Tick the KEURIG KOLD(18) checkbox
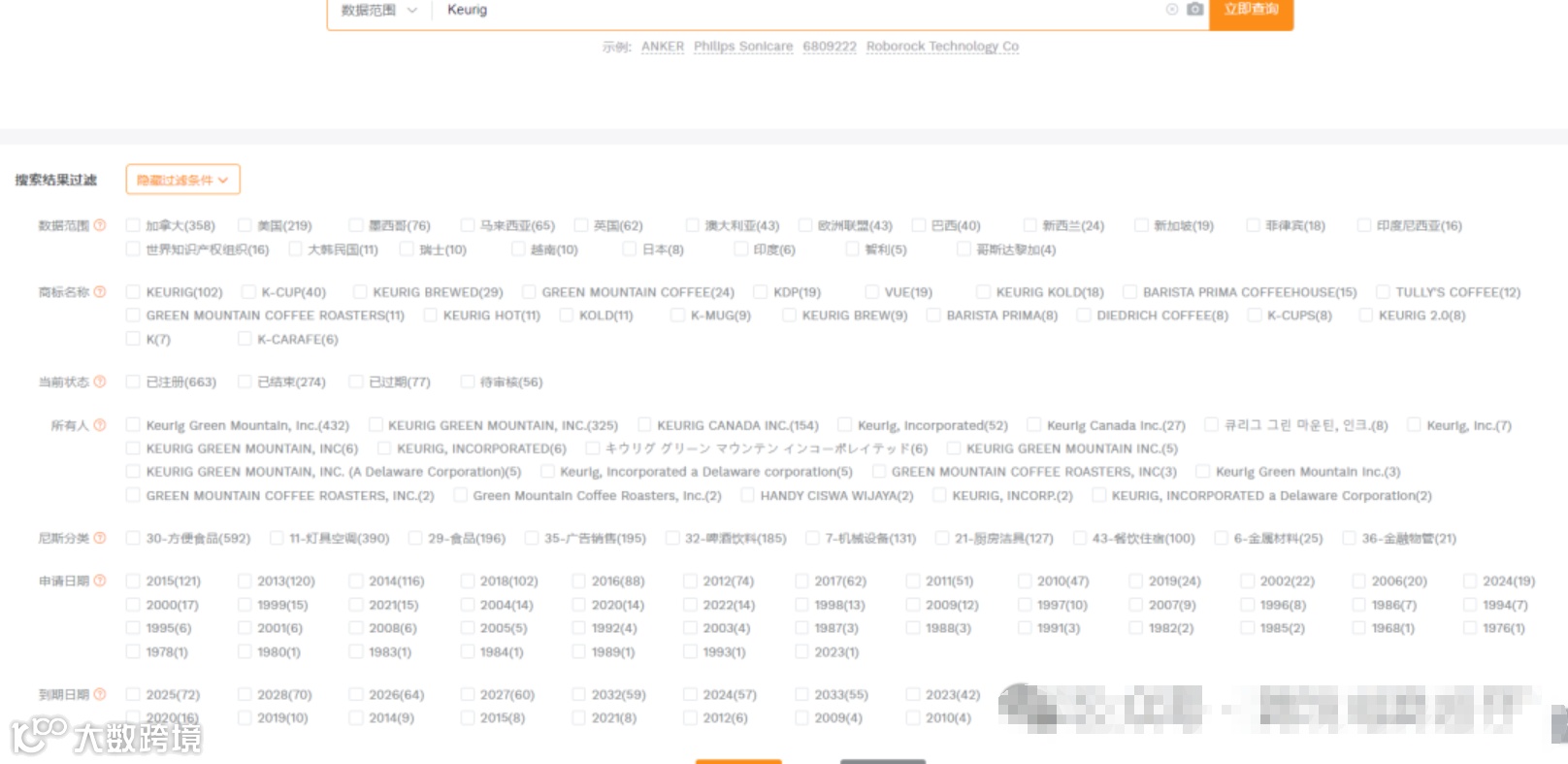The height and width of the screenshot is (764, 1568). (983, 292)
